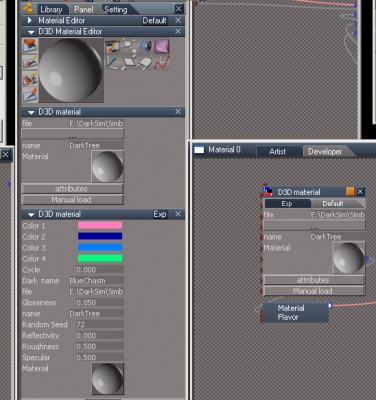Select the Material Flavor node
The image size is (376, 400).
pyautogui.click(x=296, y=313)
